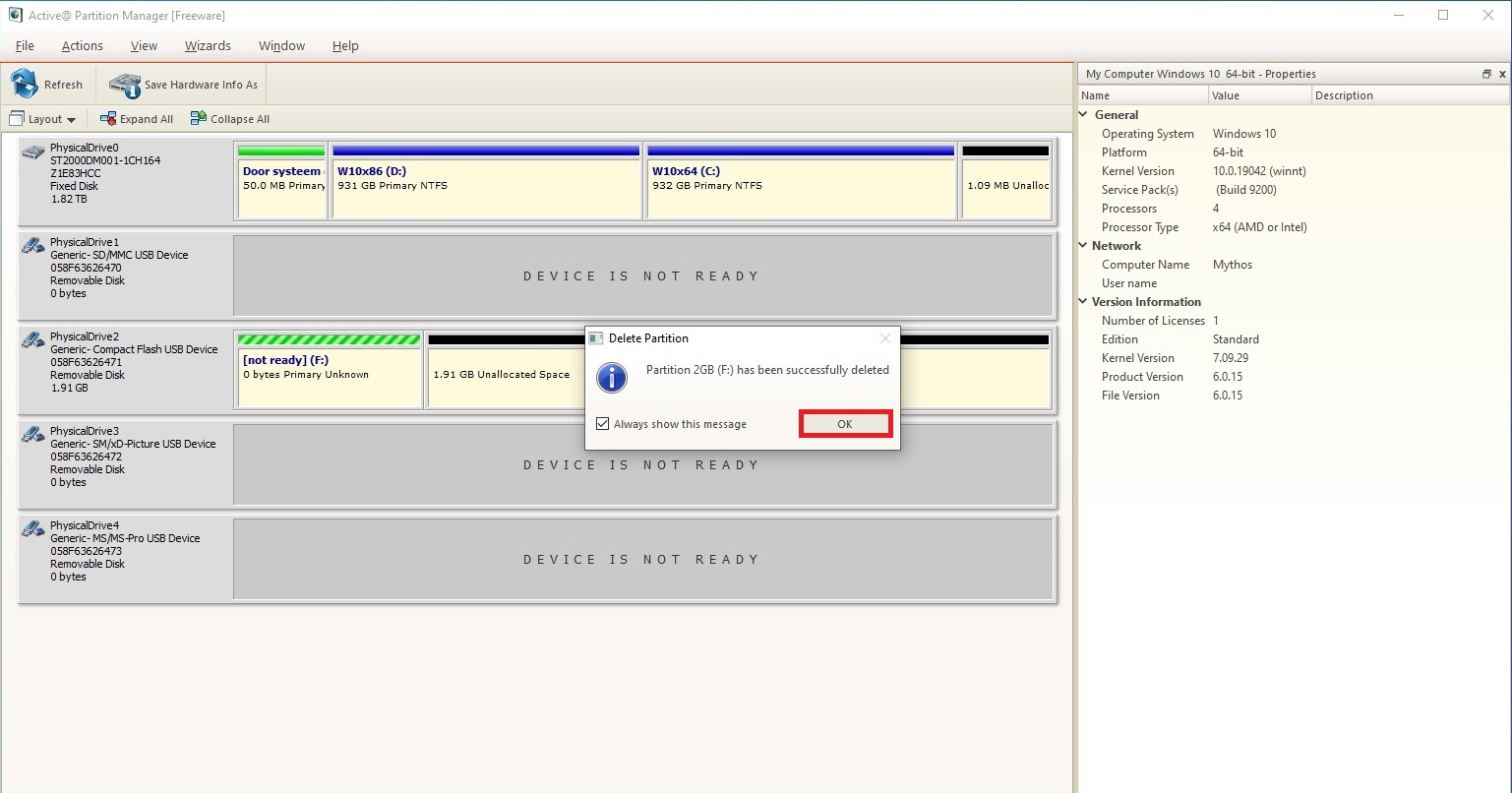Uncheck Always show this message checkbox

click(603, 424)
